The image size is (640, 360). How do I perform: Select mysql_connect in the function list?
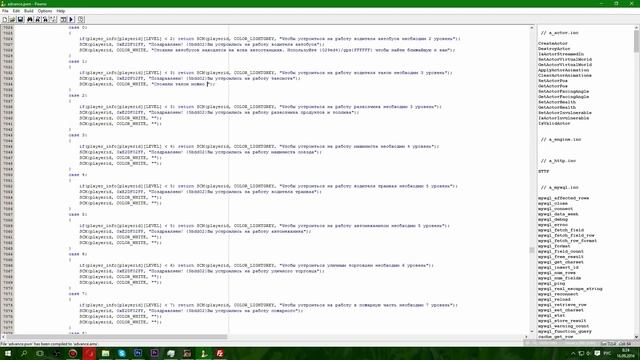(x=555, y=209)
